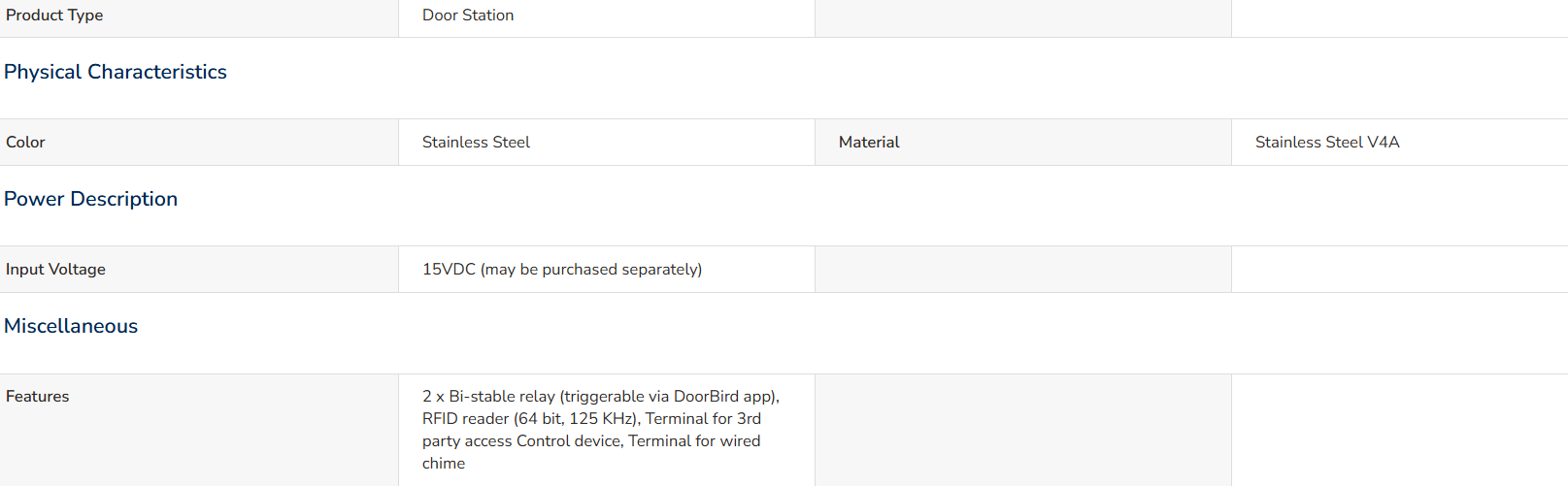Click the party access Control device line
1568x486 pixels.
click(591, 441)
